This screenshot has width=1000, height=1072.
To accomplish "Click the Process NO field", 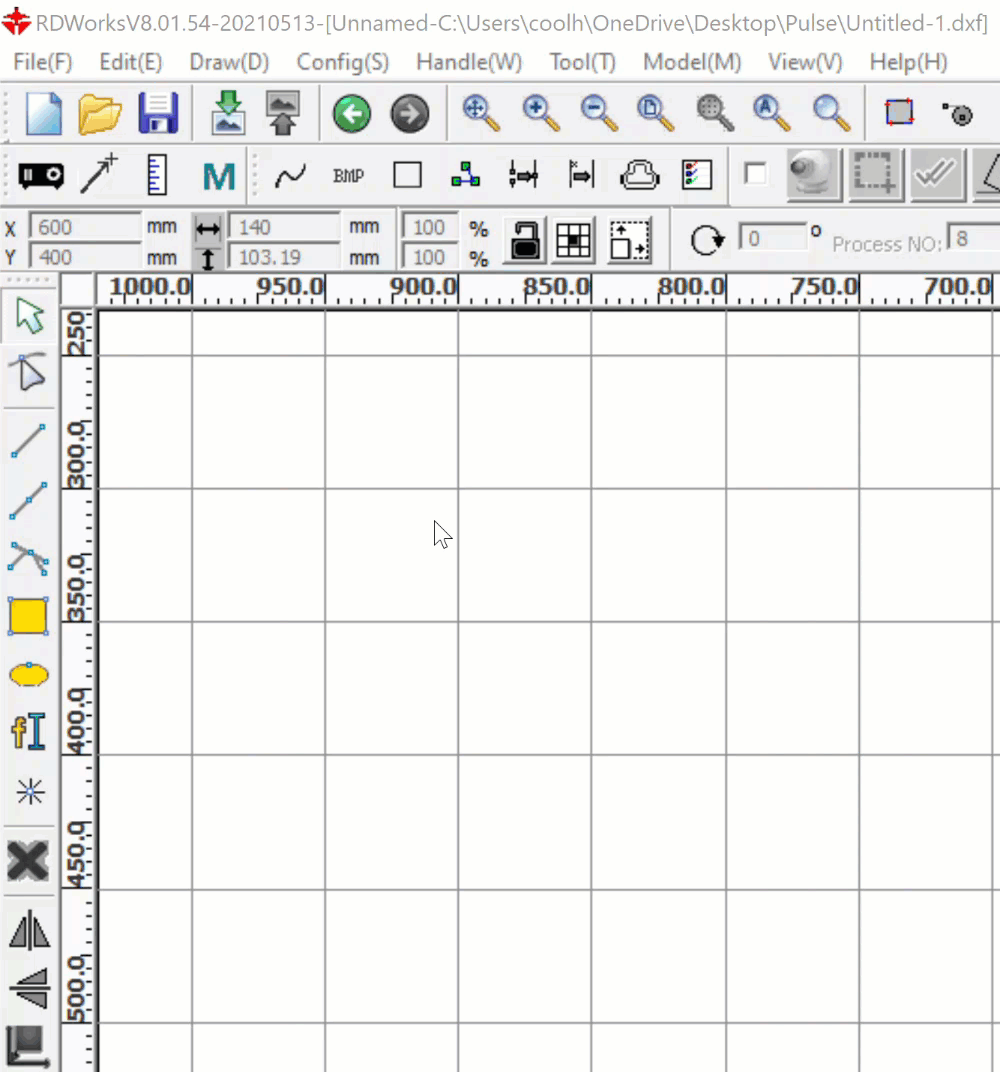I will coord(973,239).
